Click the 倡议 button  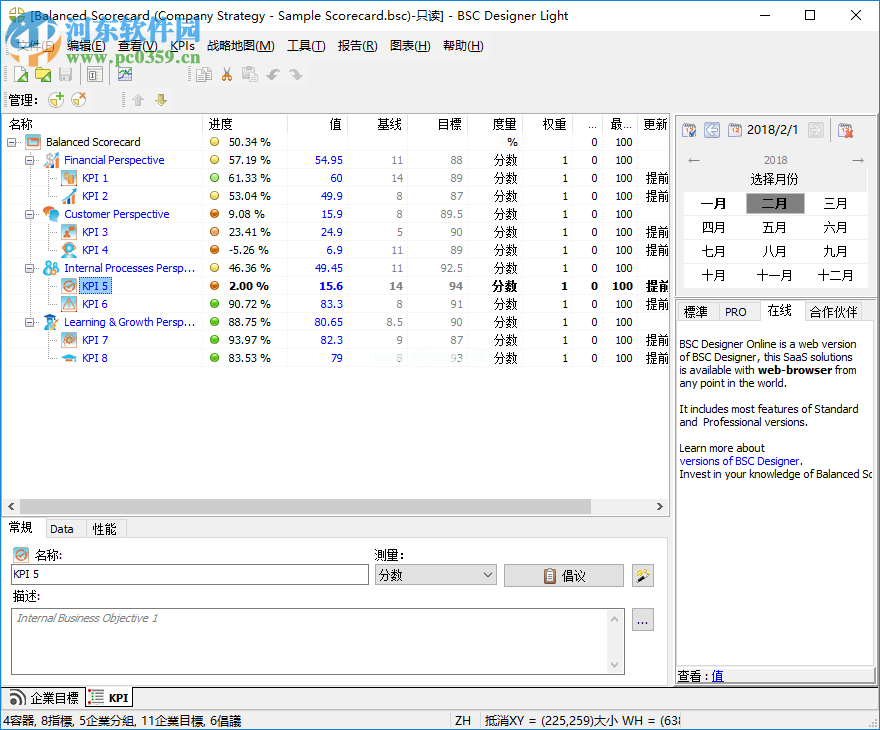pos(563,574)
